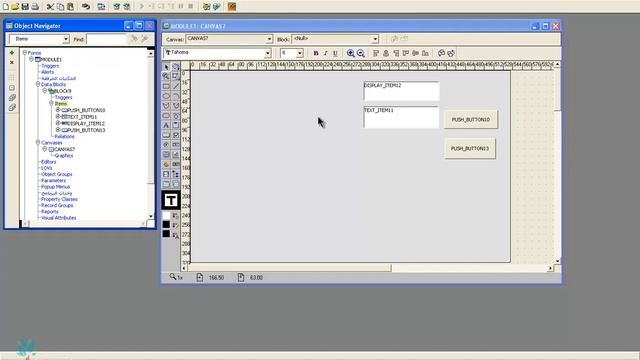Click the Print icon in the main toolbar
640x360 pixels.
35,7
